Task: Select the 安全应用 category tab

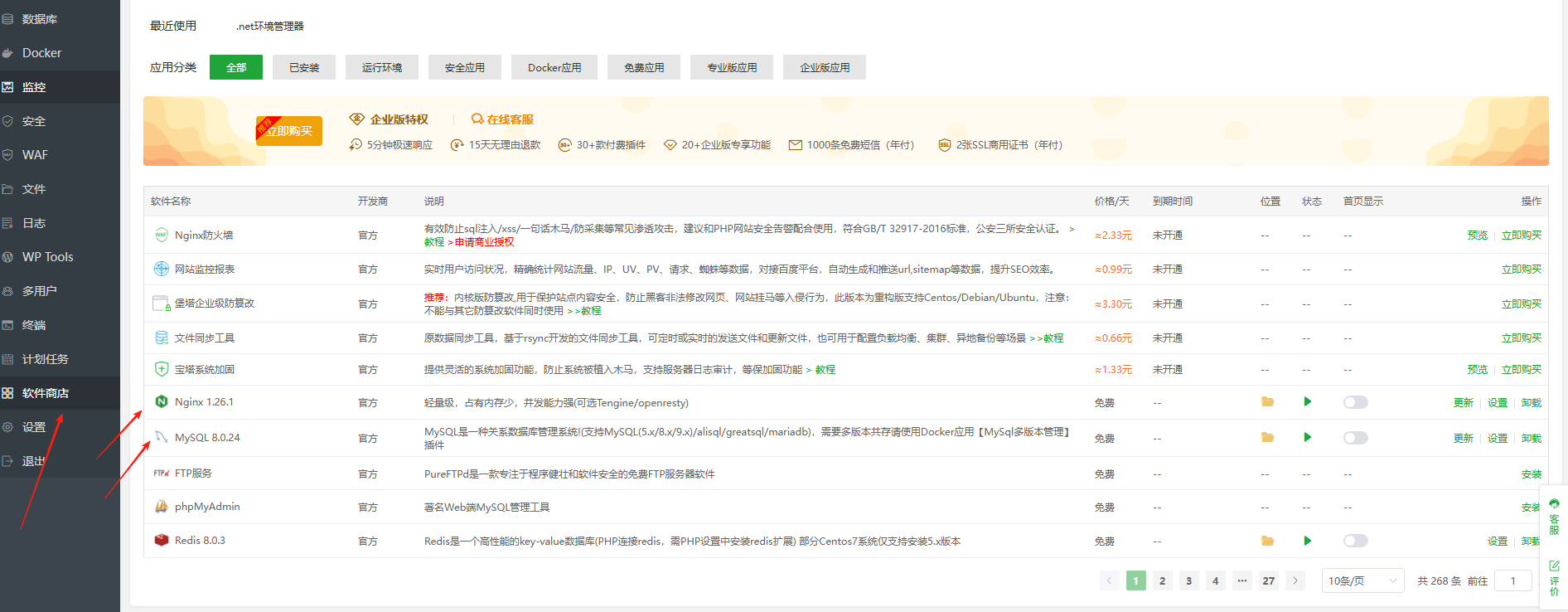Action: pyautogui.click(x=465, y=67)
